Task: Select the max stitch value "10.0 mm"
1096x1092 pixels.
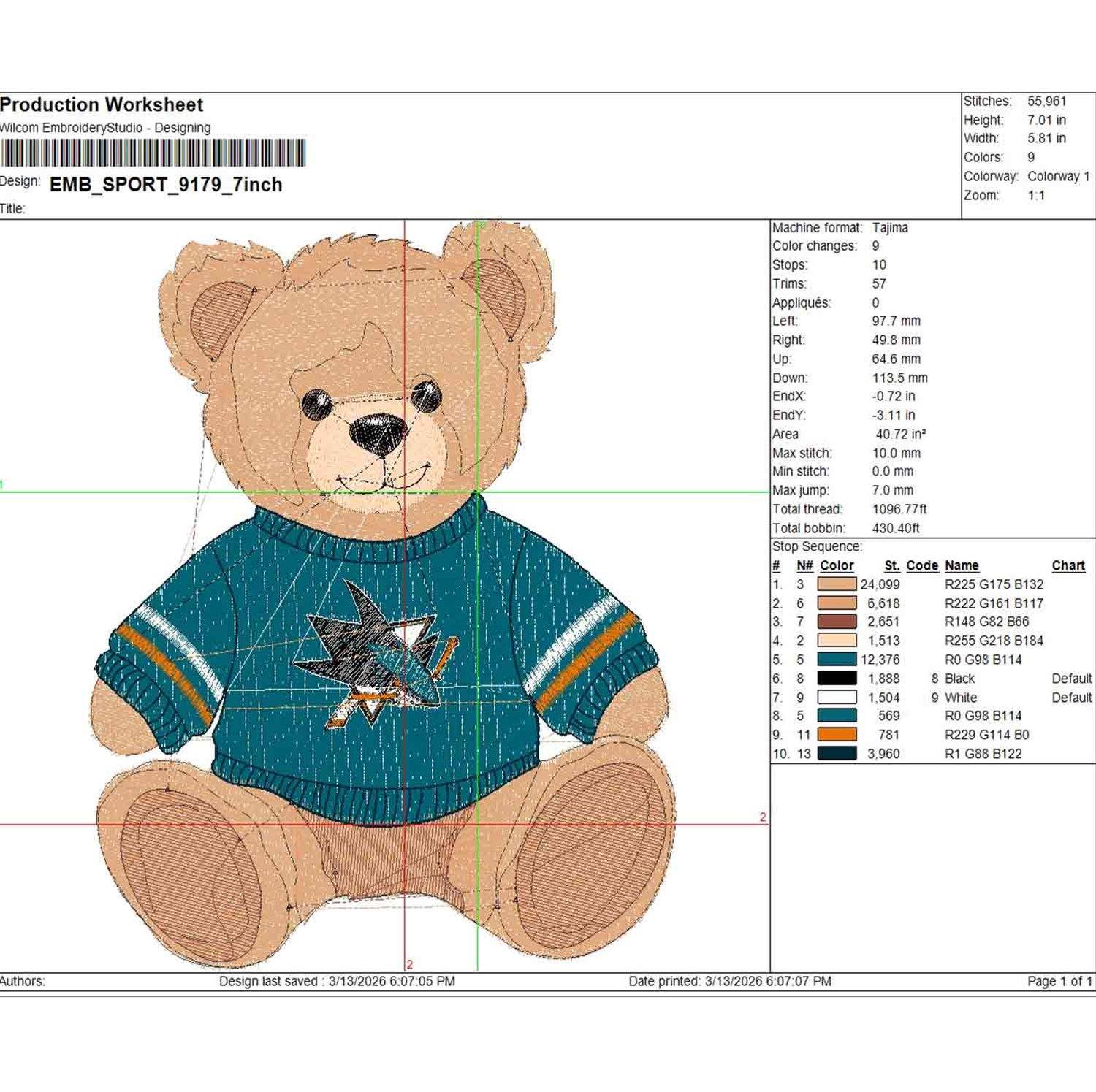Action: (x=897, y=453)
